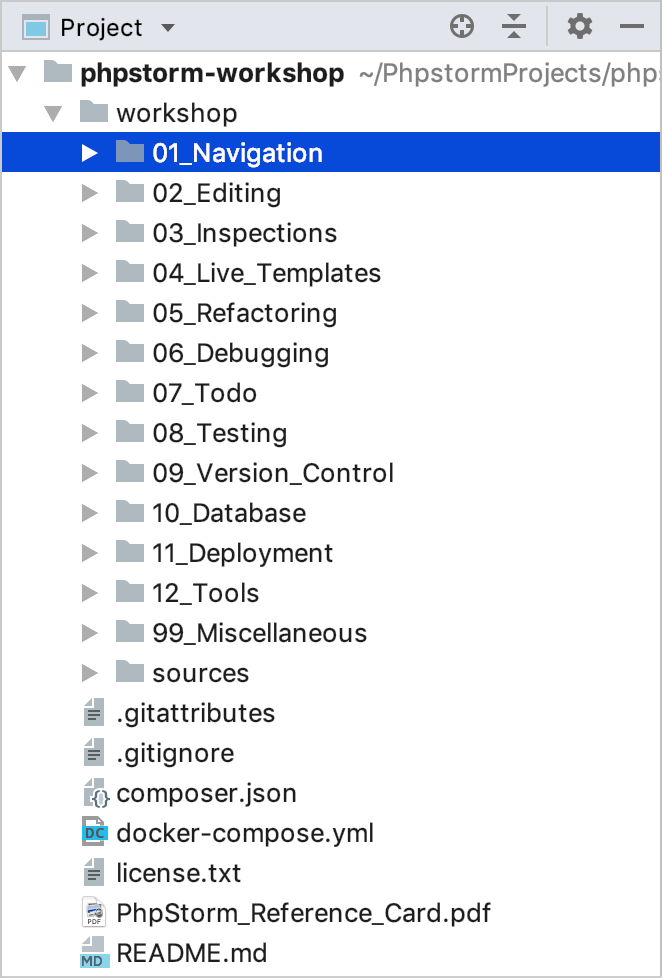Click the PhpStorm_Reference_Card.pdf PDF icon
662x978 pixels.
94,913
